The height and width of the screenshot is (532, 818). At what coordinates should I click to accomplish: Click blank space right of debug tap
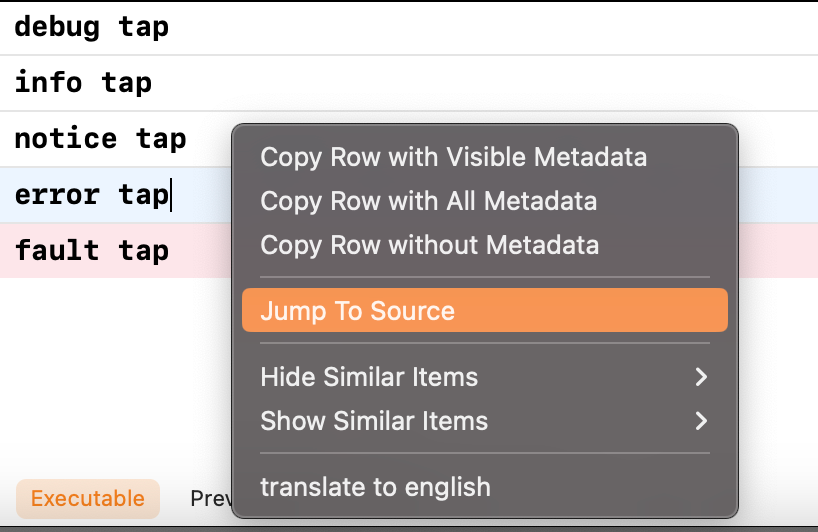(500, 27)
